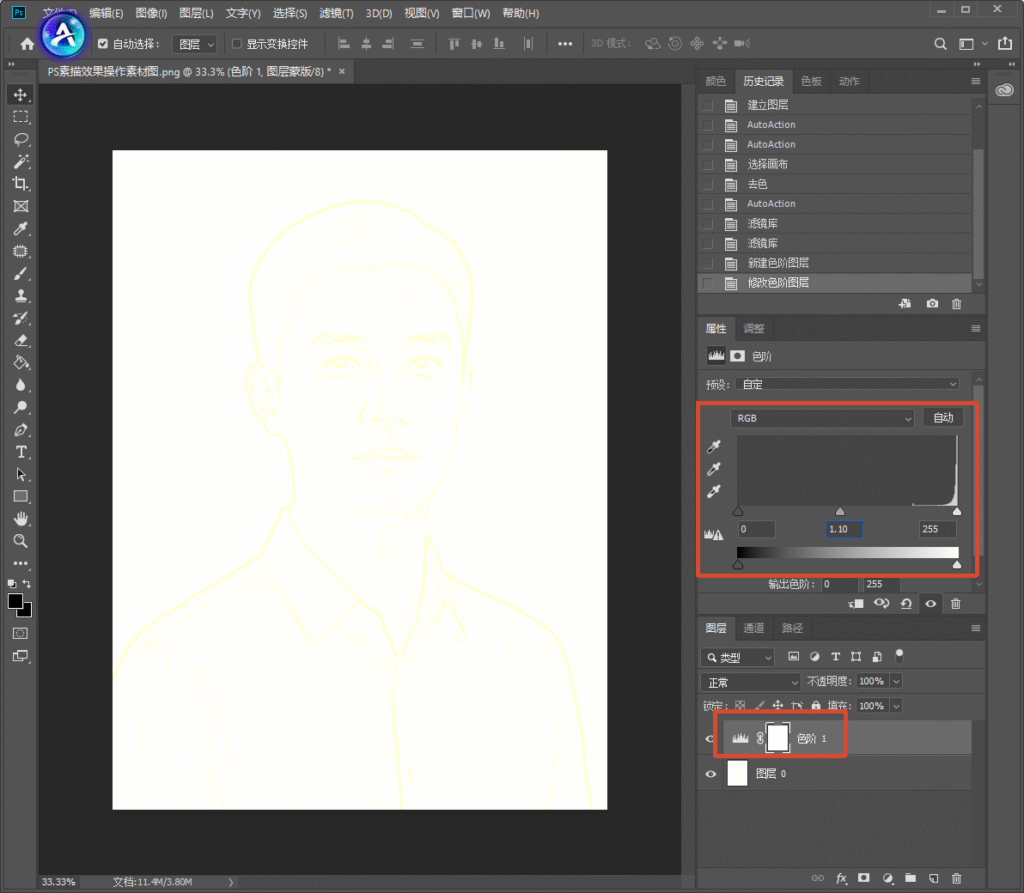Open the 不透明度 opacity dropdown arrow
Viewport: 1024px width, 893px height.
[897, 681]
